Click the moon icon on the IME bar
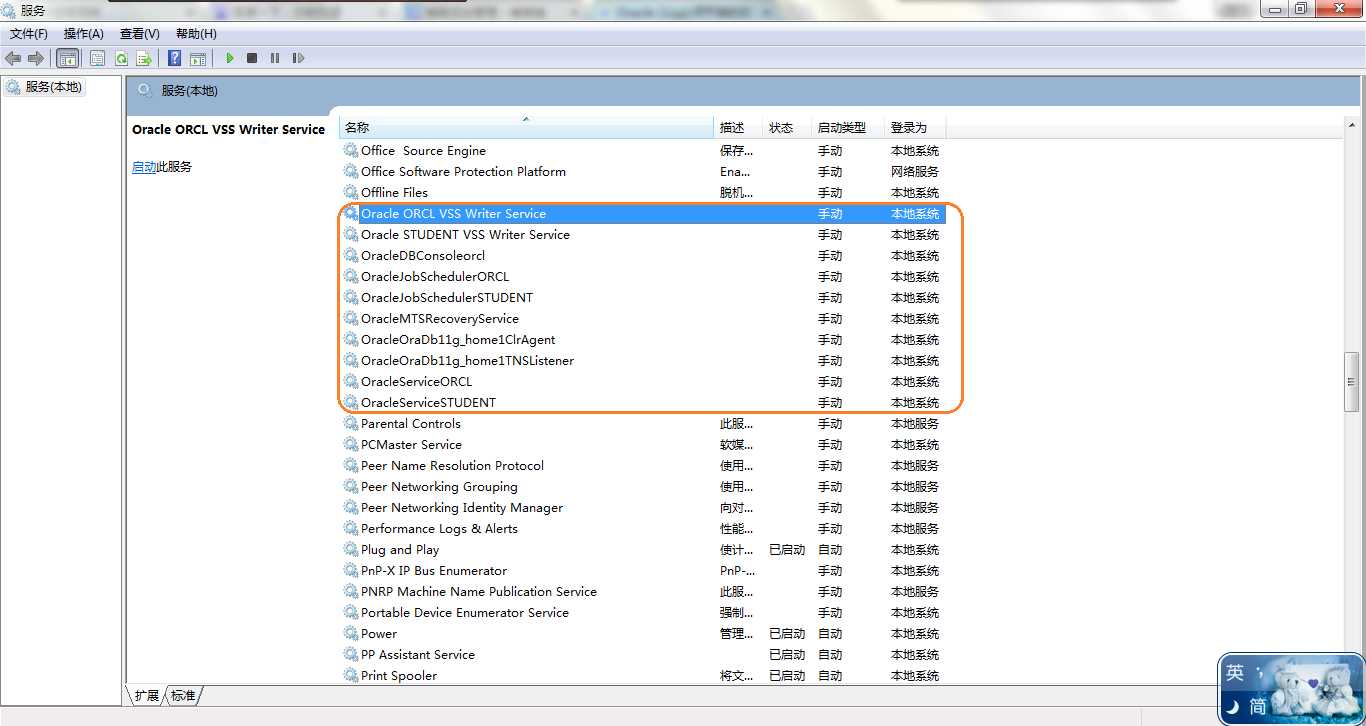The width and height of the screenshot is (1366, 726). (1234, 707)
